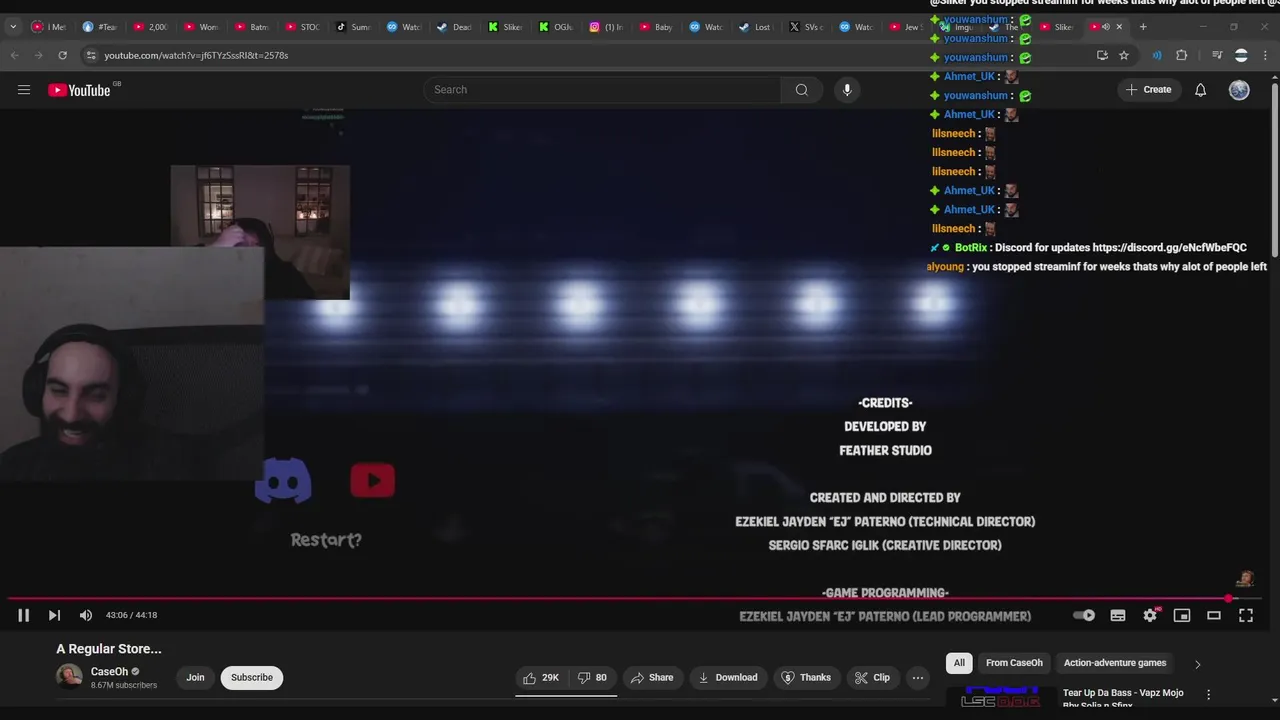Expand more filter chips with right arrow
Viewport: 1280px width, 720px height.
1197,664
